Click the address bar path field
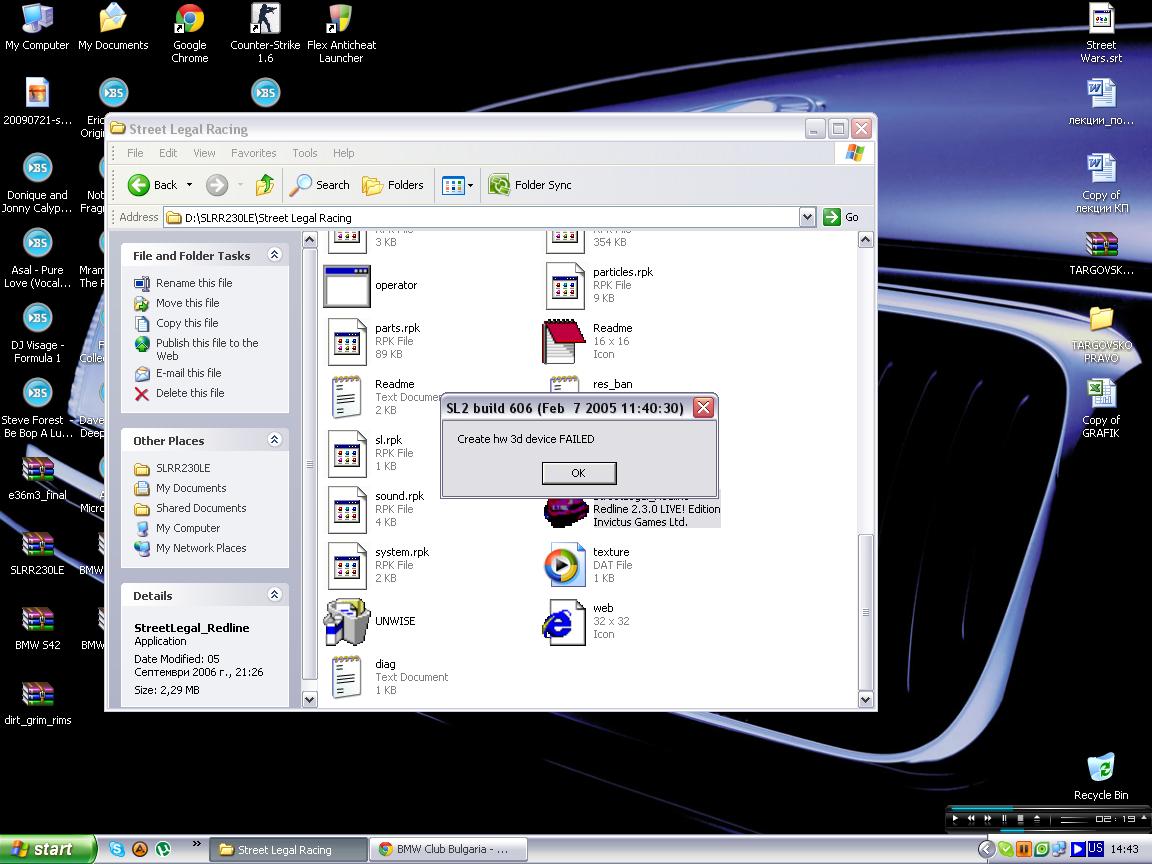 pyautogui.click(x=481, y=217)
